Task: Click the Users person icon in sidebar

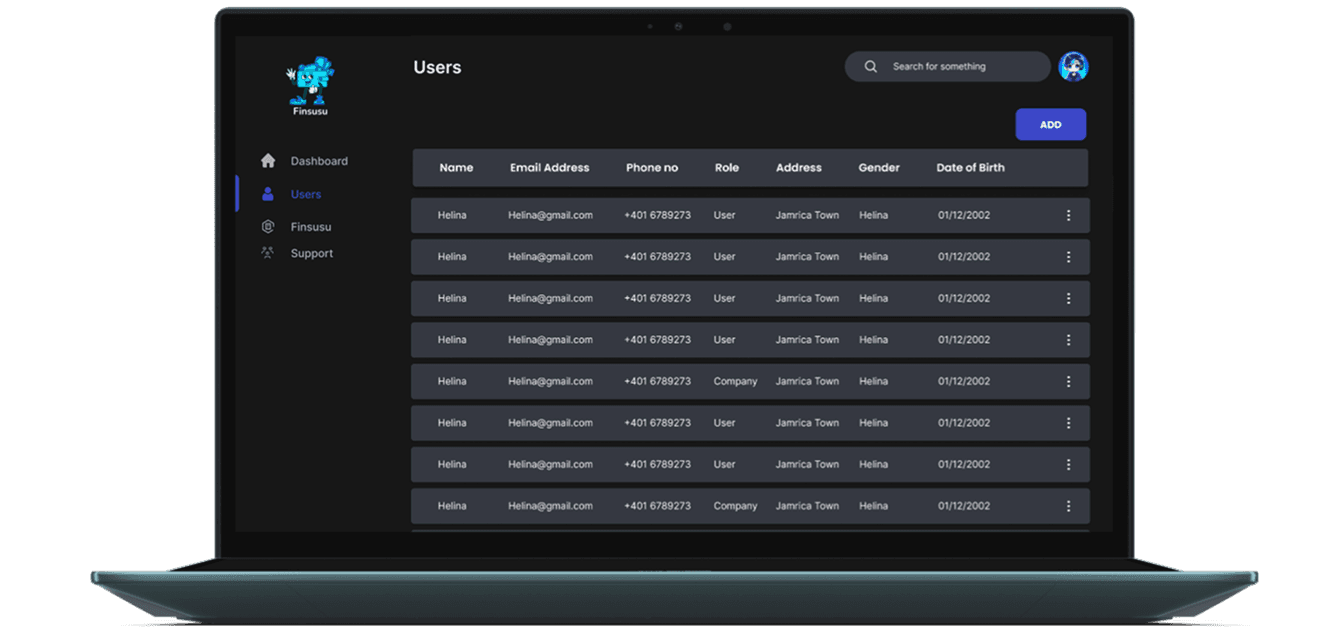Action: tap(267, 194)
